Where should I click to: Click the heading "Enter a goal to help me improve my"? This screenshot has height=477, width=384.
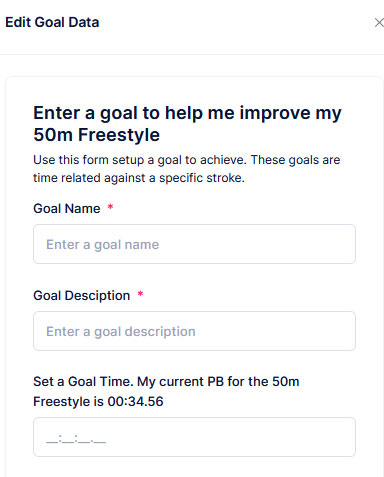187,113
